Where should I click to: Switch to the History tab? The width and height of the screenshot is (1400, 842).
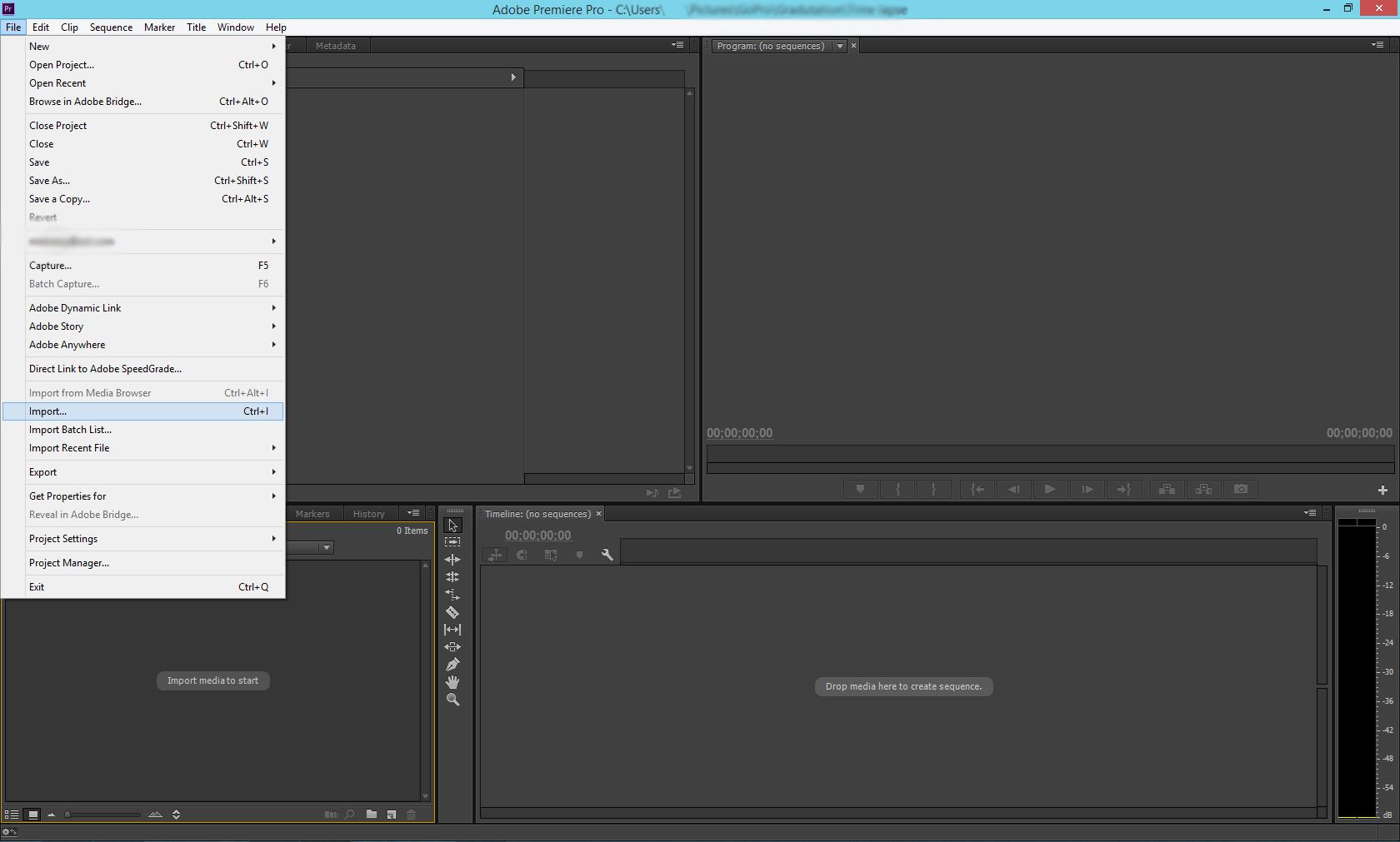coord(368,514)
